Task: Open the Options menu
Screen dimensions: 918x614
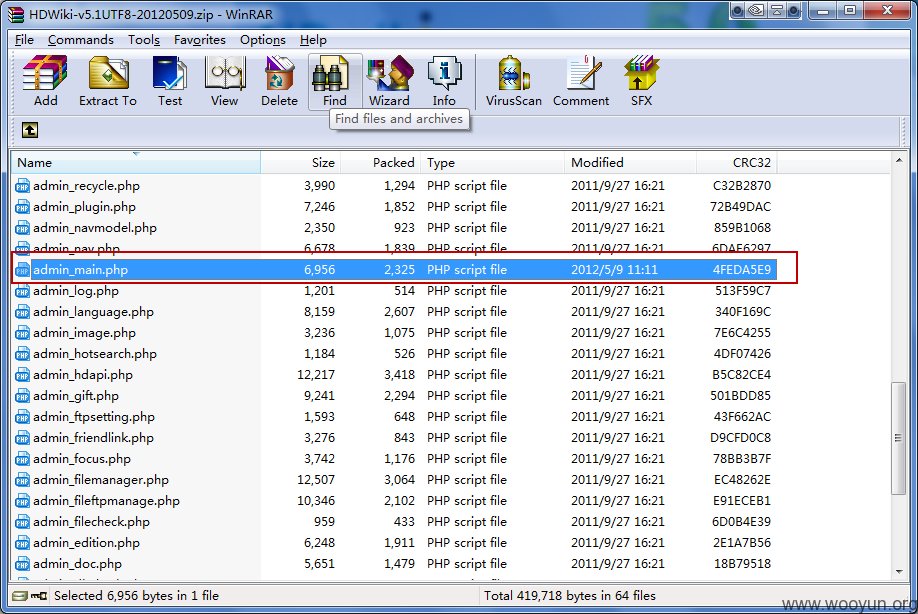Action: point(263,40)
